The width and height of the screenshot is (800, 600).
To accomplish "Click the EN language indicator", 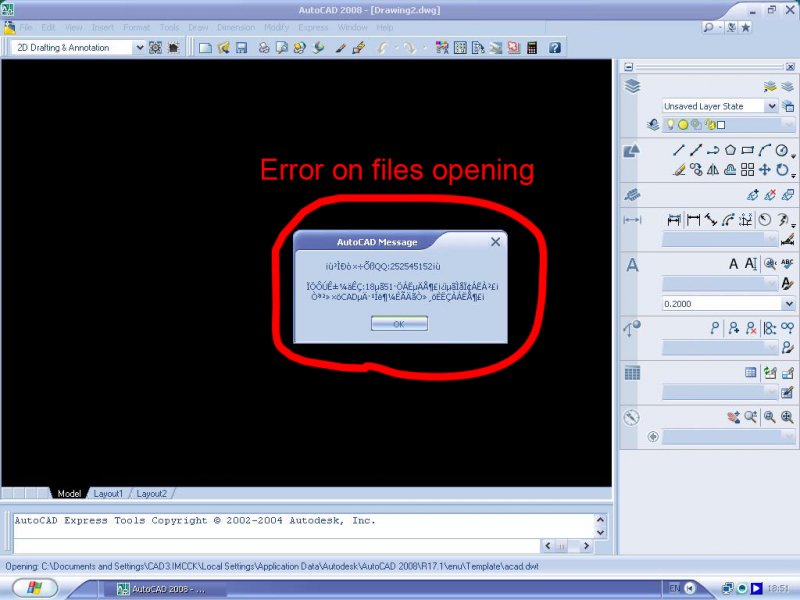I will point(674,588).
